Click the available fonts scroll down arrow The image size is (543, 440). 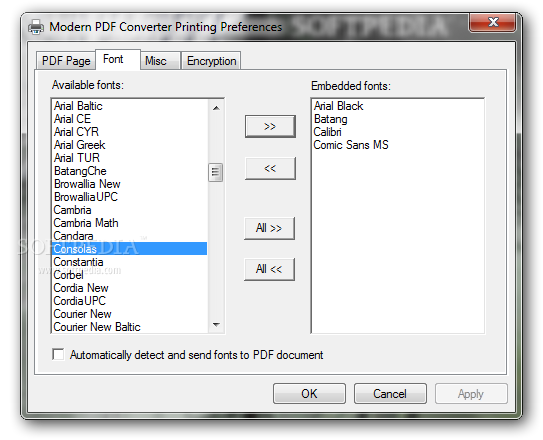coord(216,325)
